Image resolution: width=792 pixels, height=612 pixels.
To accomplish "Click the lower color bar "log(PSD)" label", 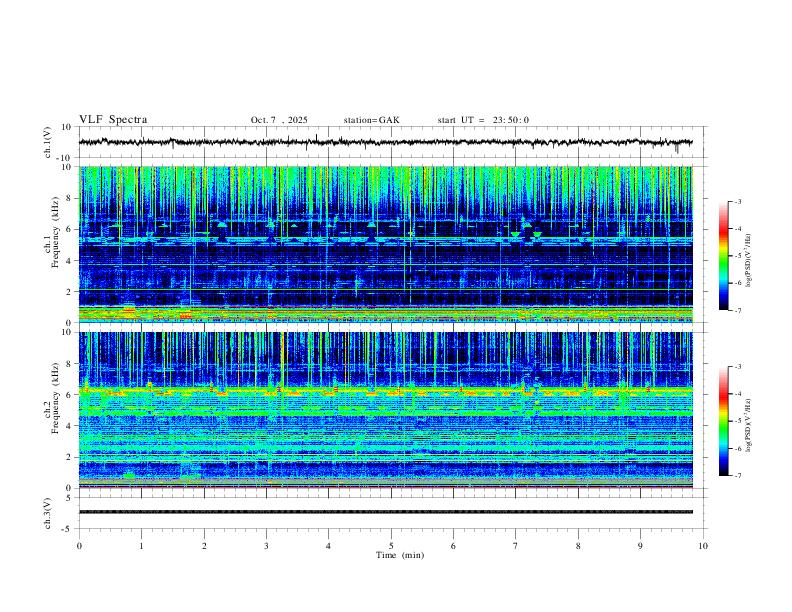I will coord(749,425).
